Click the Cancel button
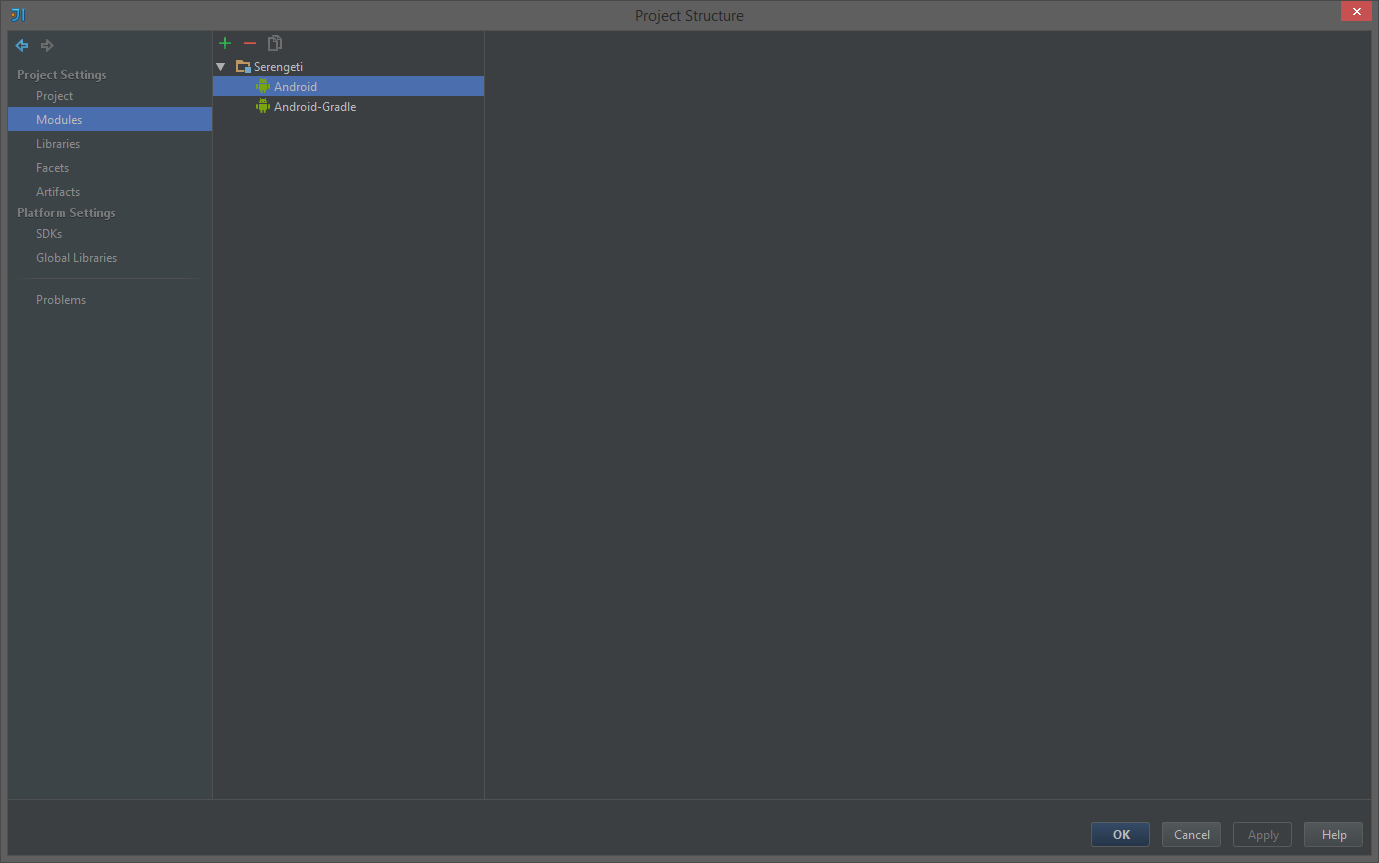This screenshot has width=1379, height=863. (x=1191, y=834)
